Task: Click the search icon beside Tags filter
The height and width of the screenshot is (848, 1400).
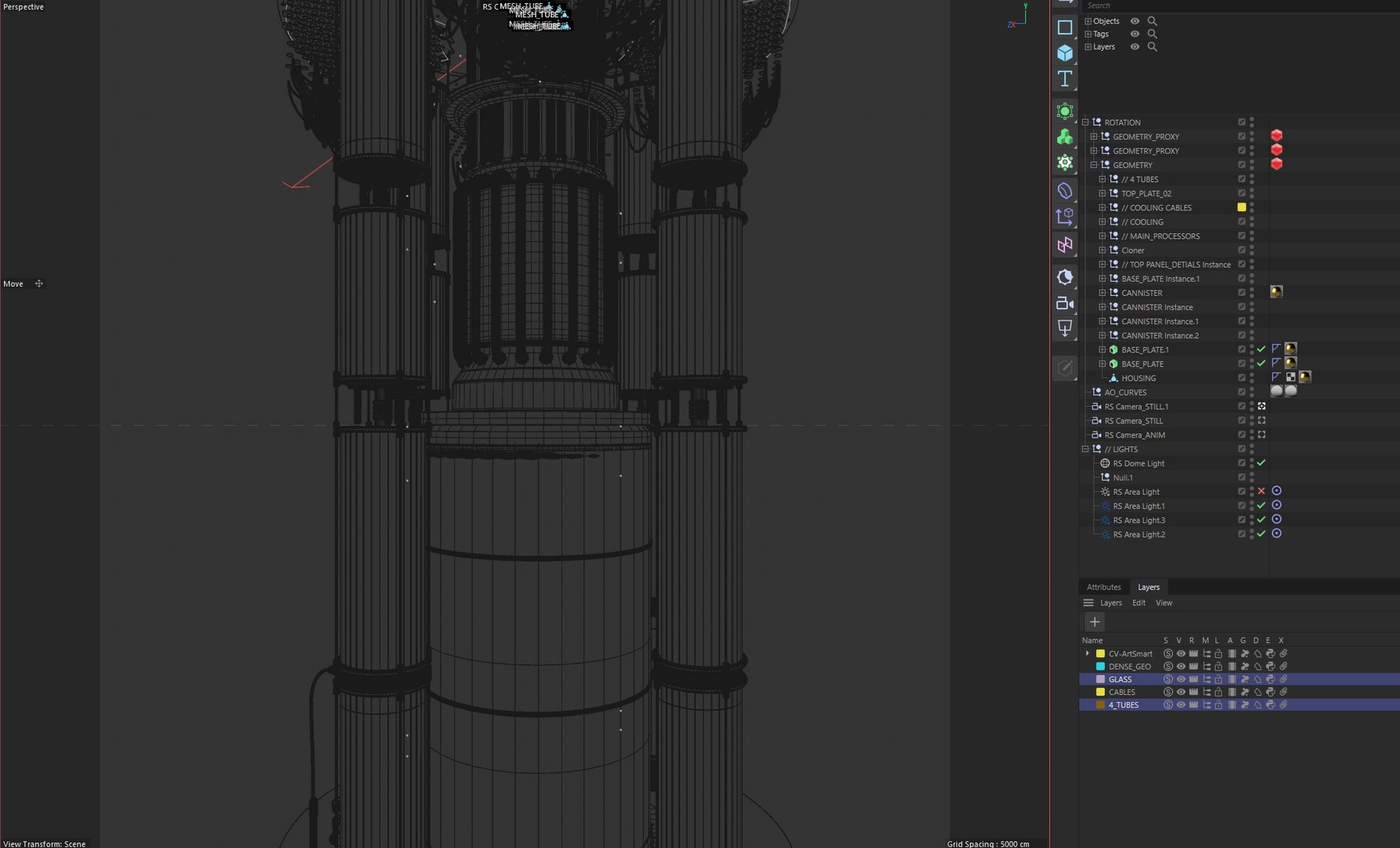Action: pos(1152,34)
